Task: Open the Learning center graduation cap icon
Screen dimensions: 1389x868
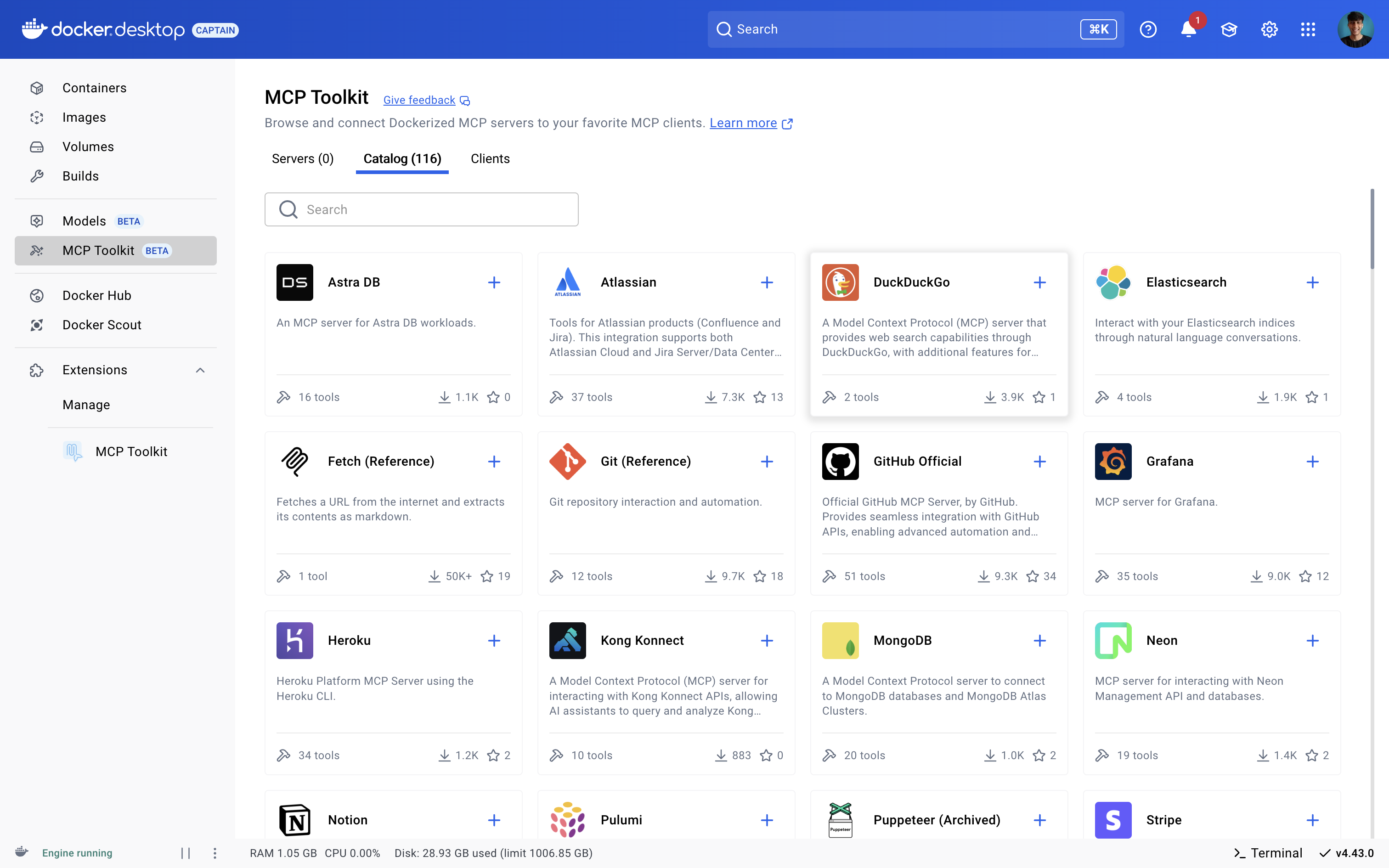Action: [x=1228, y=29]
